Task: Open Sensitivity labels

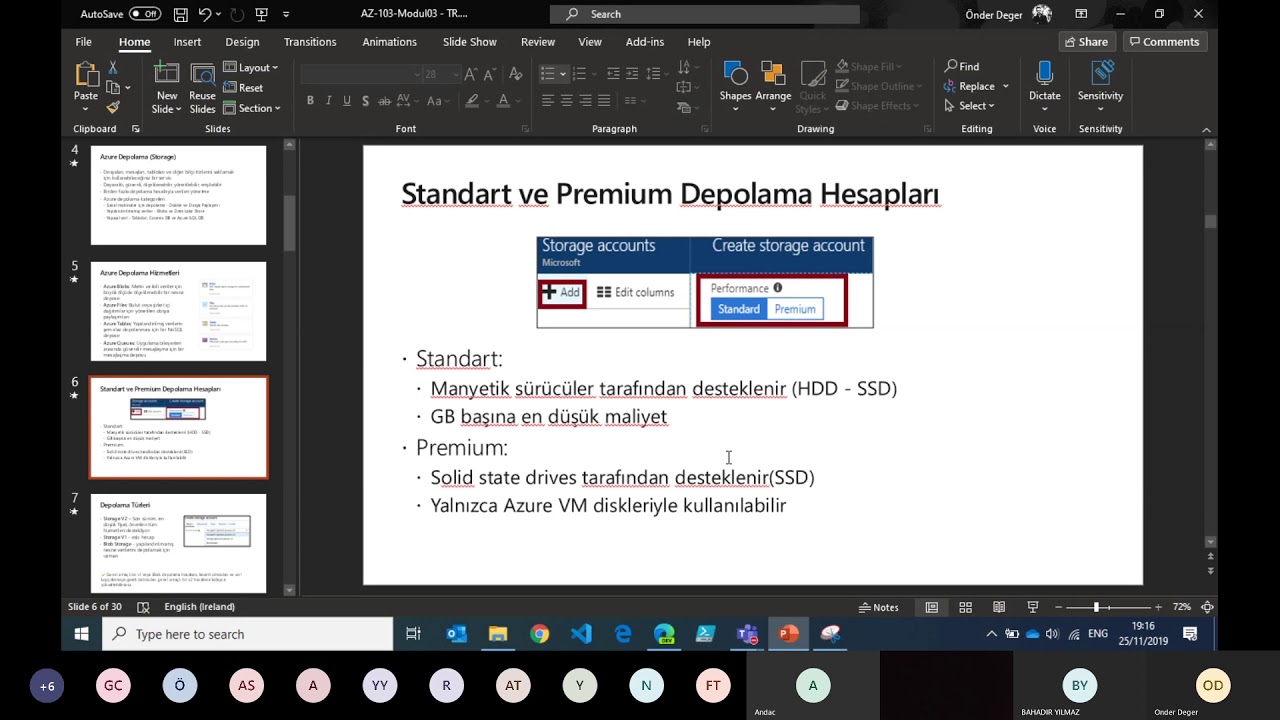Action: tap(1100, 82)
